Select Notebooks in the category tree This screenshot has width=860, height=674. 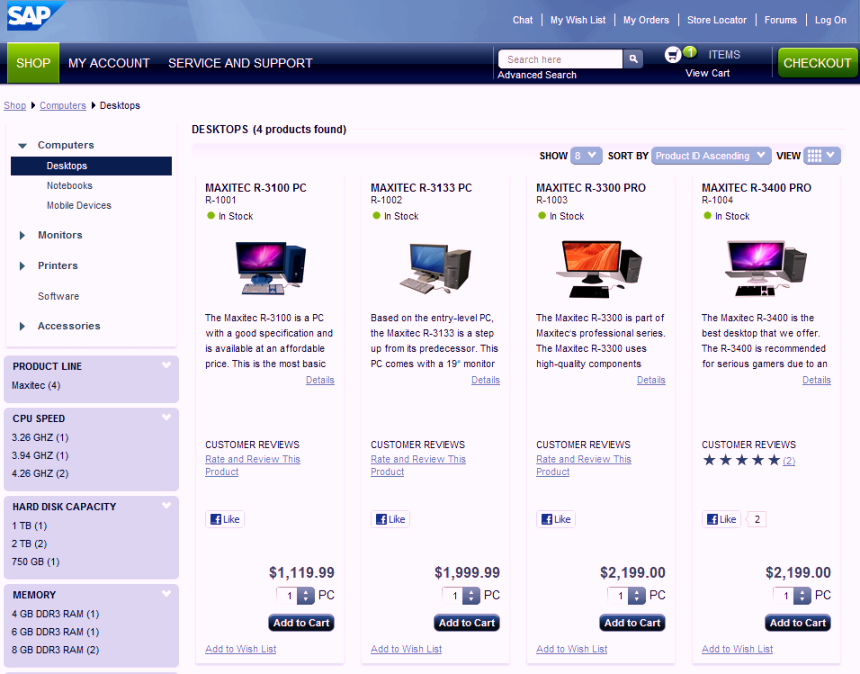[70, 186]
